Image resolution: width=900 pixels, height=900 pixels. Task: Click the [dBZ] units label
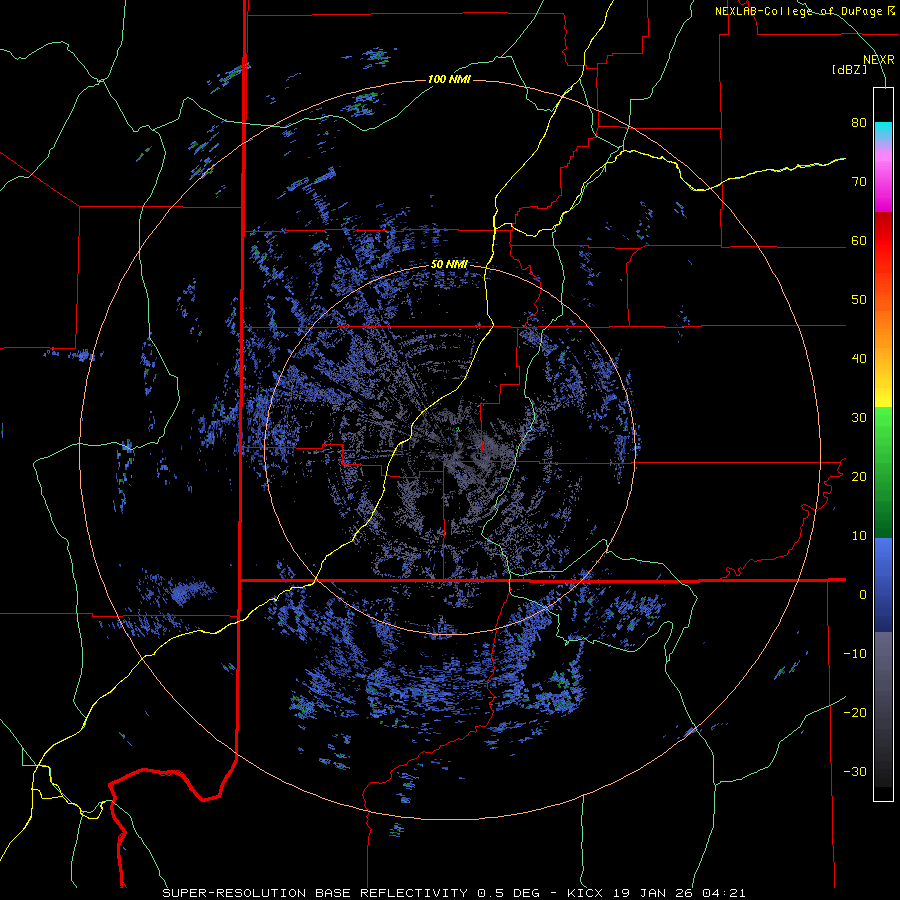(x=849, y=70)
